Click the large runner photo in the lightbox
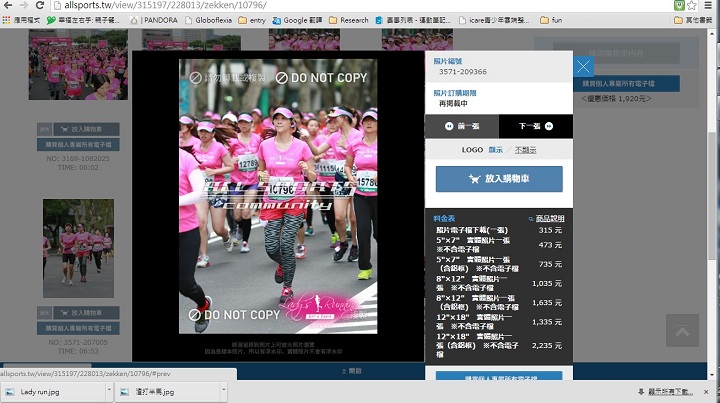This screenshot has width=720, height=403. [278, 196]
